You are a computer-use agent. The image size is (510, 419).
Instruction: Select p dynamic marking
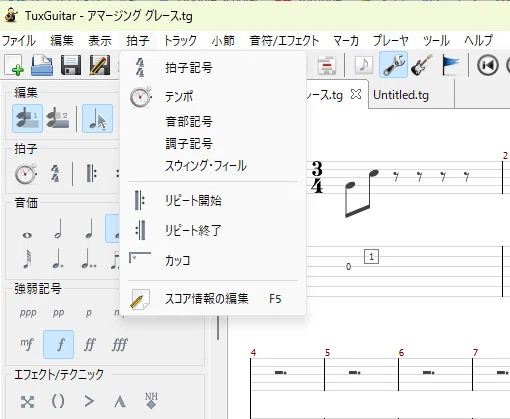(89, 313)
